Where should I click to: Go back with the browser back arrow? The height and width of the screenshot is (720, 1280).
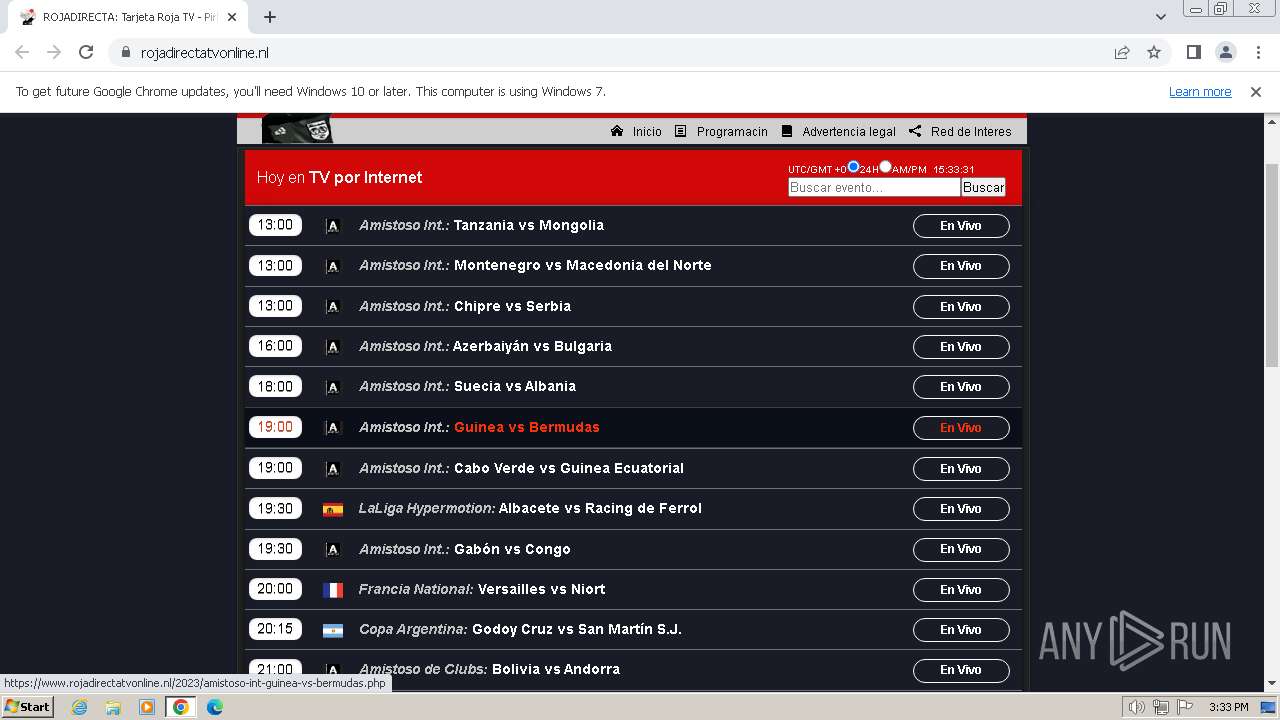click(x=22, y=52)
